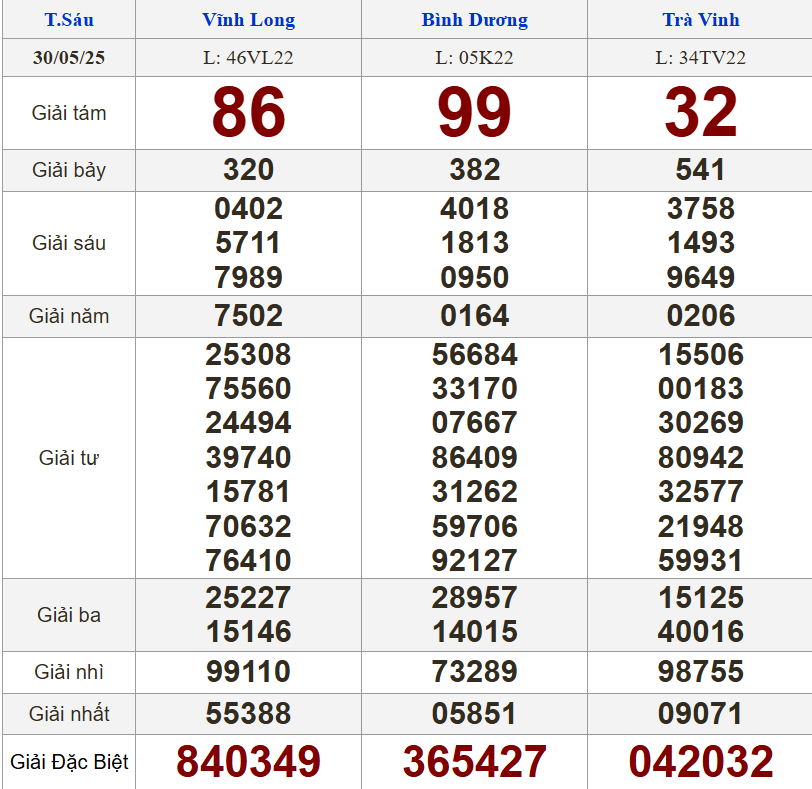Click the ticket code L: 05K22
The width and height of the screenshot is (812, 789).
(x=474, y=58)
